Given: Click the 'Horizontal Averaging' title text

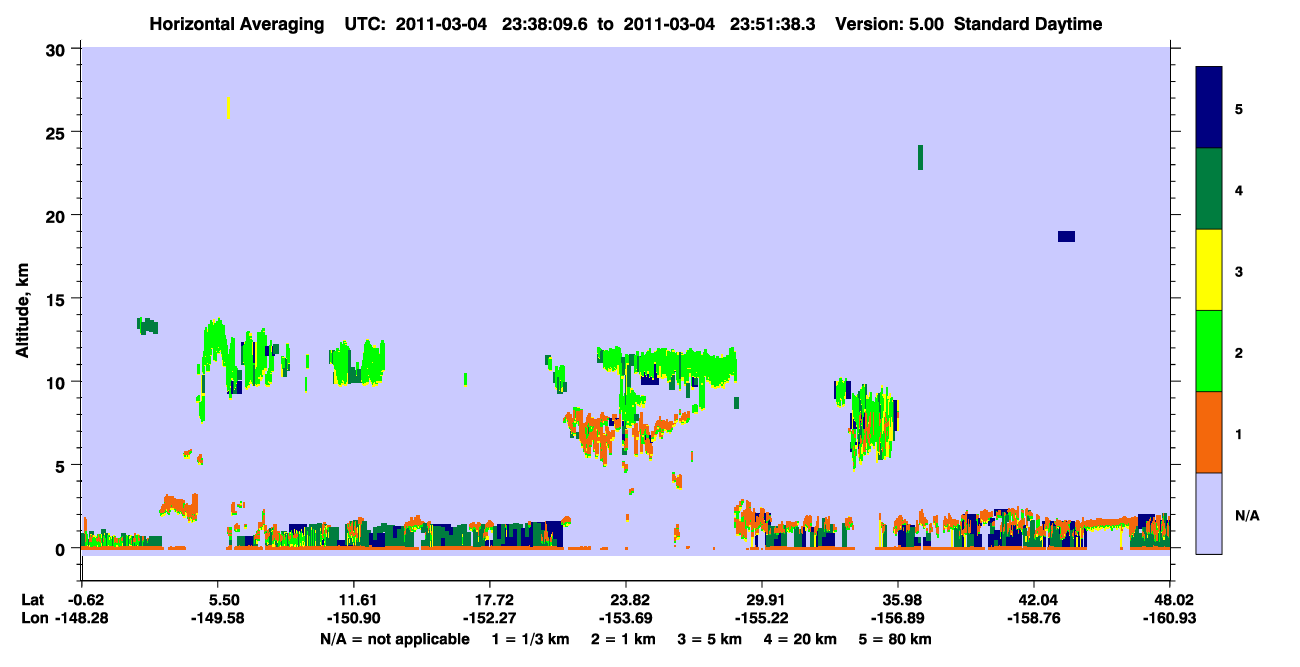Looking at the screenshot, I should click(239, 24).
